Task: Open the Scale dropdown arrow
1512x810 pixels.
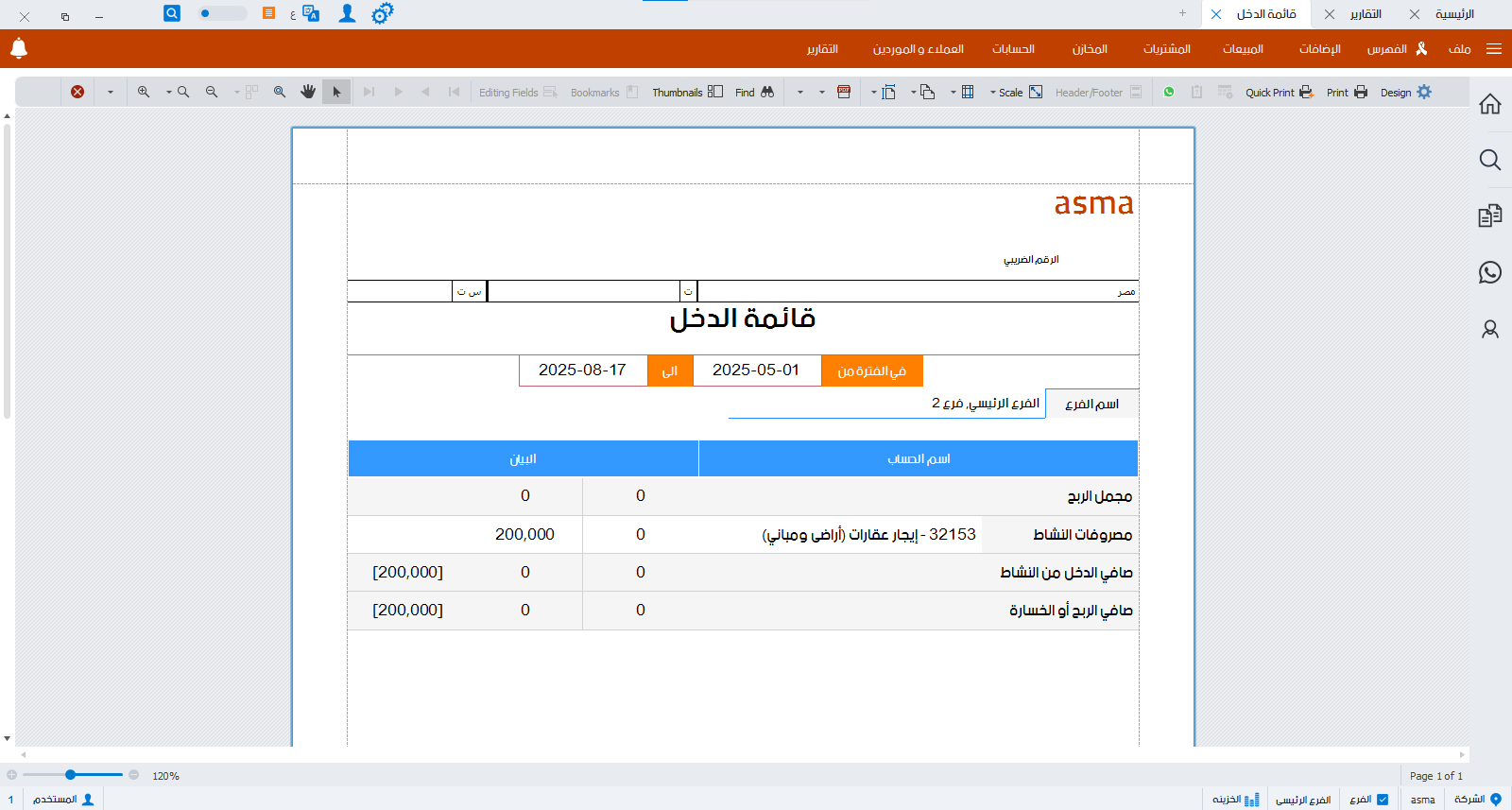Action: [992, 93]
